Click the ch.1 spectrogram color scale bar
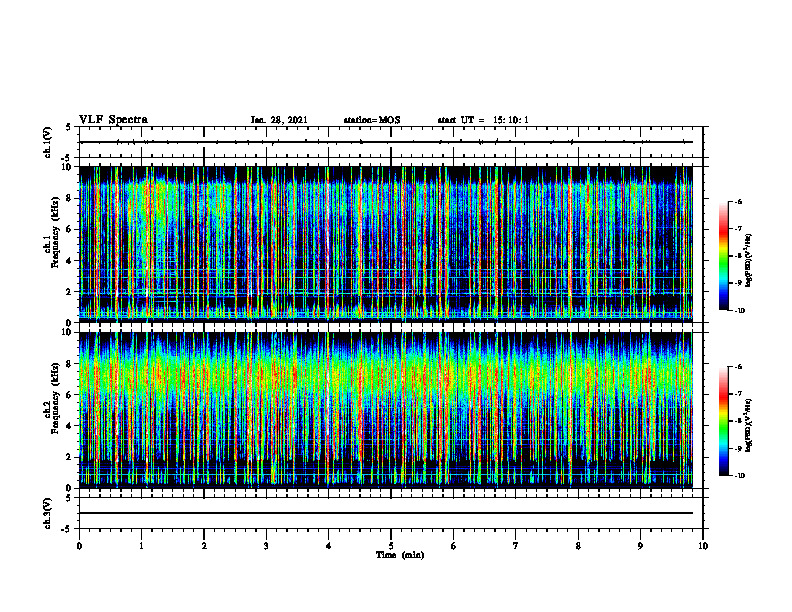 [723, 256]
